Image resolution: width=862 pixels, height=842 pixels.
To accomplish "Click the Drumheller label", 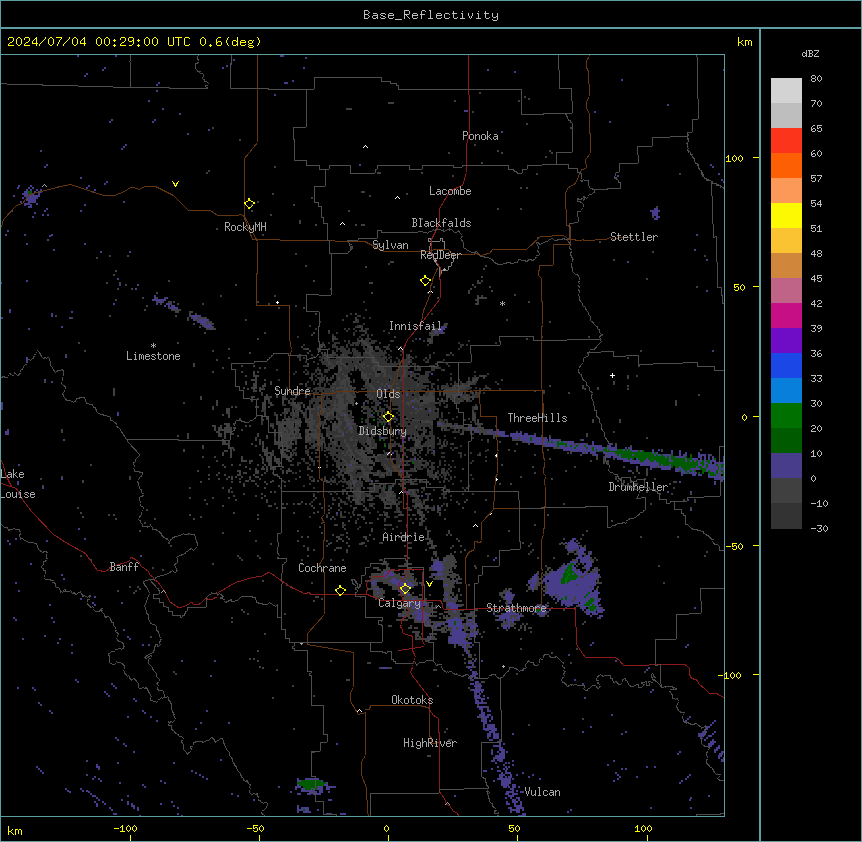I will [638, 487].
